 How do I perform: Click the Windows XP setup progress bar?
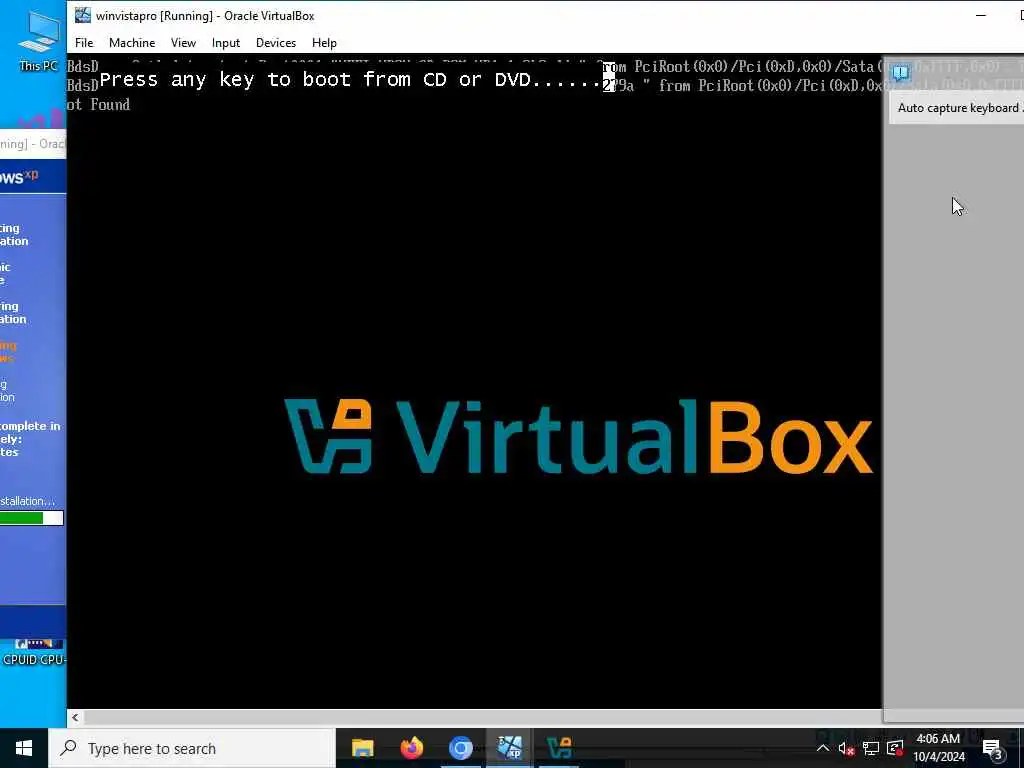pyautogui.click(x=31, y=519)
